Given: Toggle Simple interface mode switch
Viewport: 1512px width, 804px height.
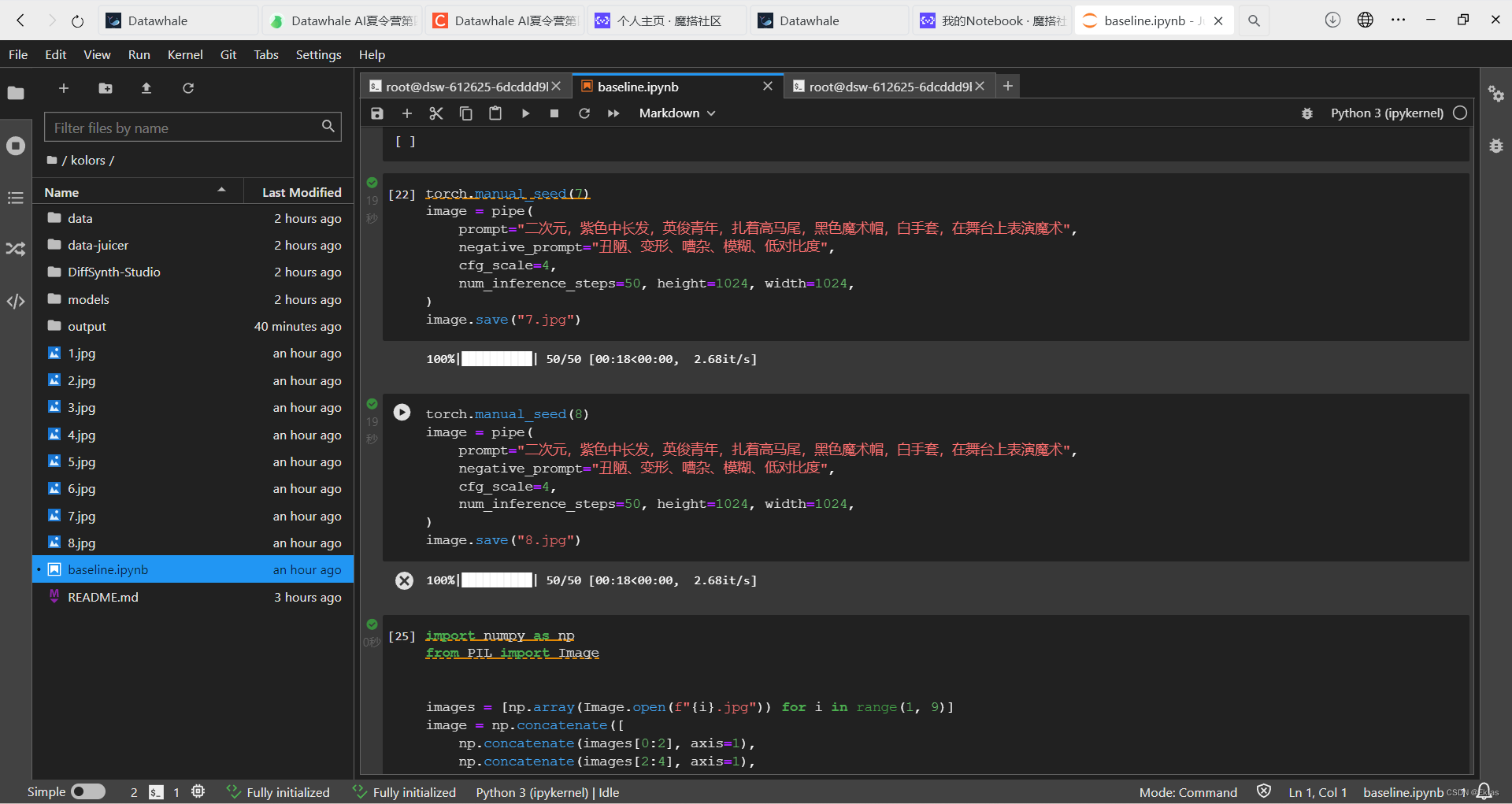Looking at the screenshot, I should (88, 791).
